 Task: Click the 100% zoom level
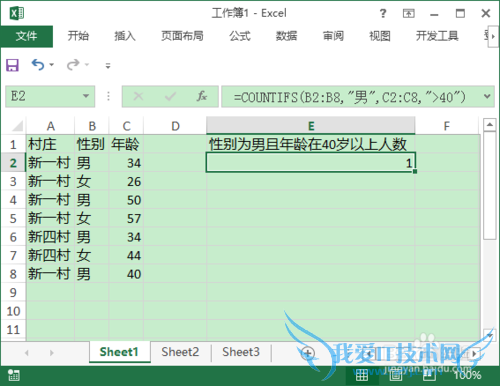coord(468,375)
